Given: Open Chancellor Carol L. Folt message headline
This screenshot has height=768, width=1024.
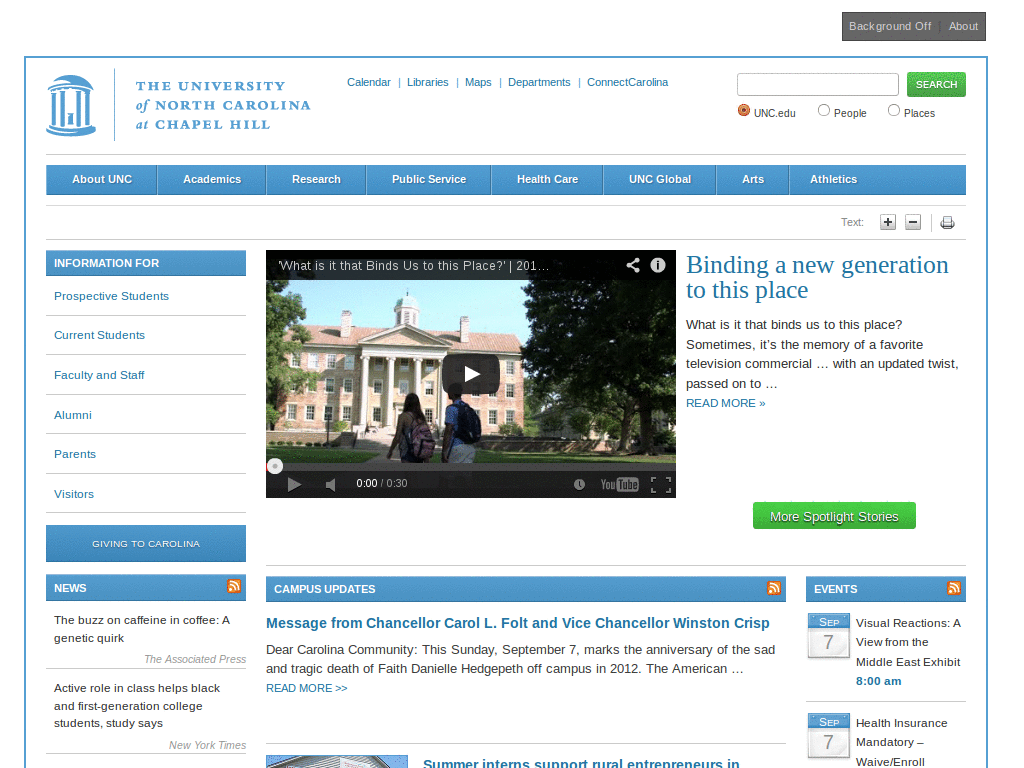Looking at the screenshot, I should click(517, 623).
